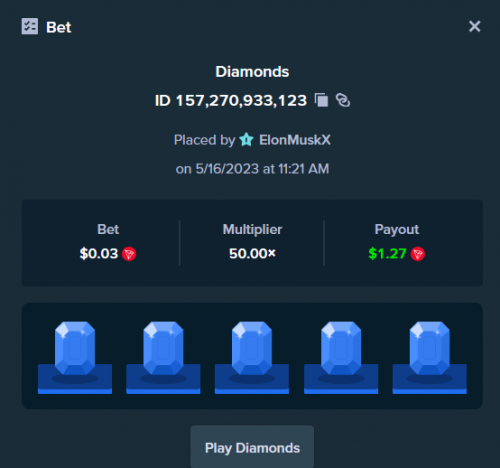Click the $0.03 bet amount
The image size is (500, 468).
coord(99,254)
